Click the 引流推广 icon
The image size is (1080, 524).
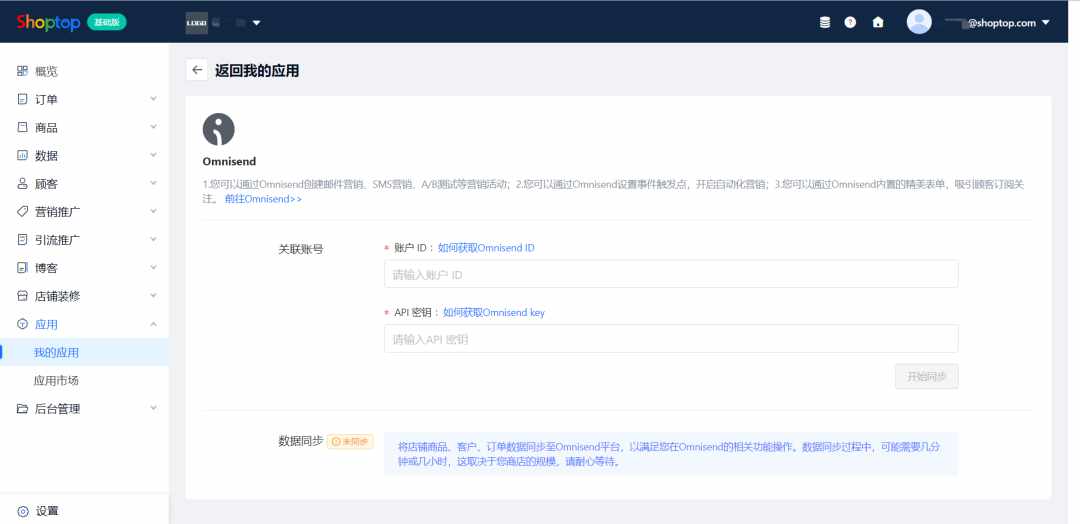pos(23,240)
